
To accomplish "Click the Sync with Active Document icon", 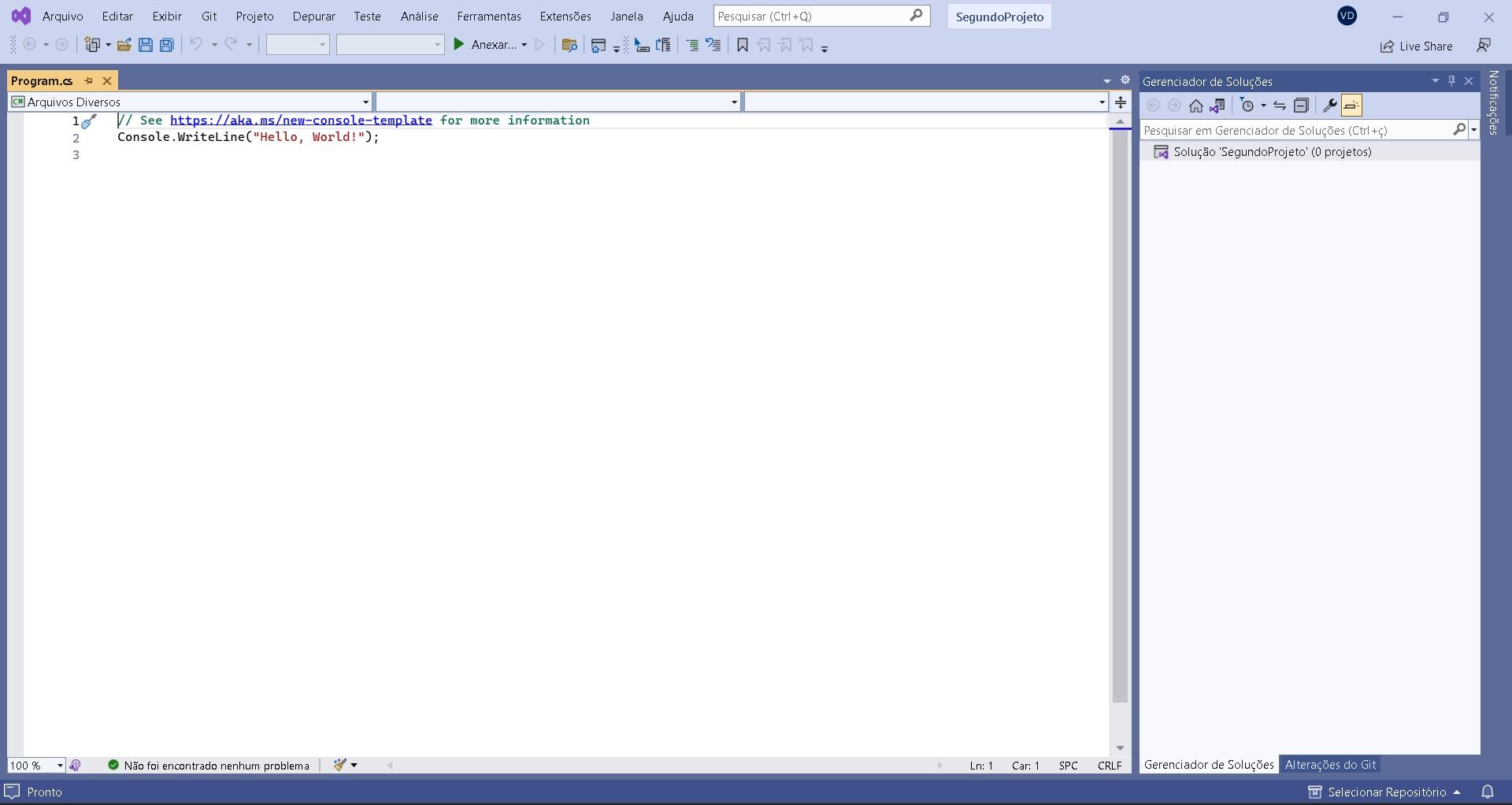I will pos(1280,106).
